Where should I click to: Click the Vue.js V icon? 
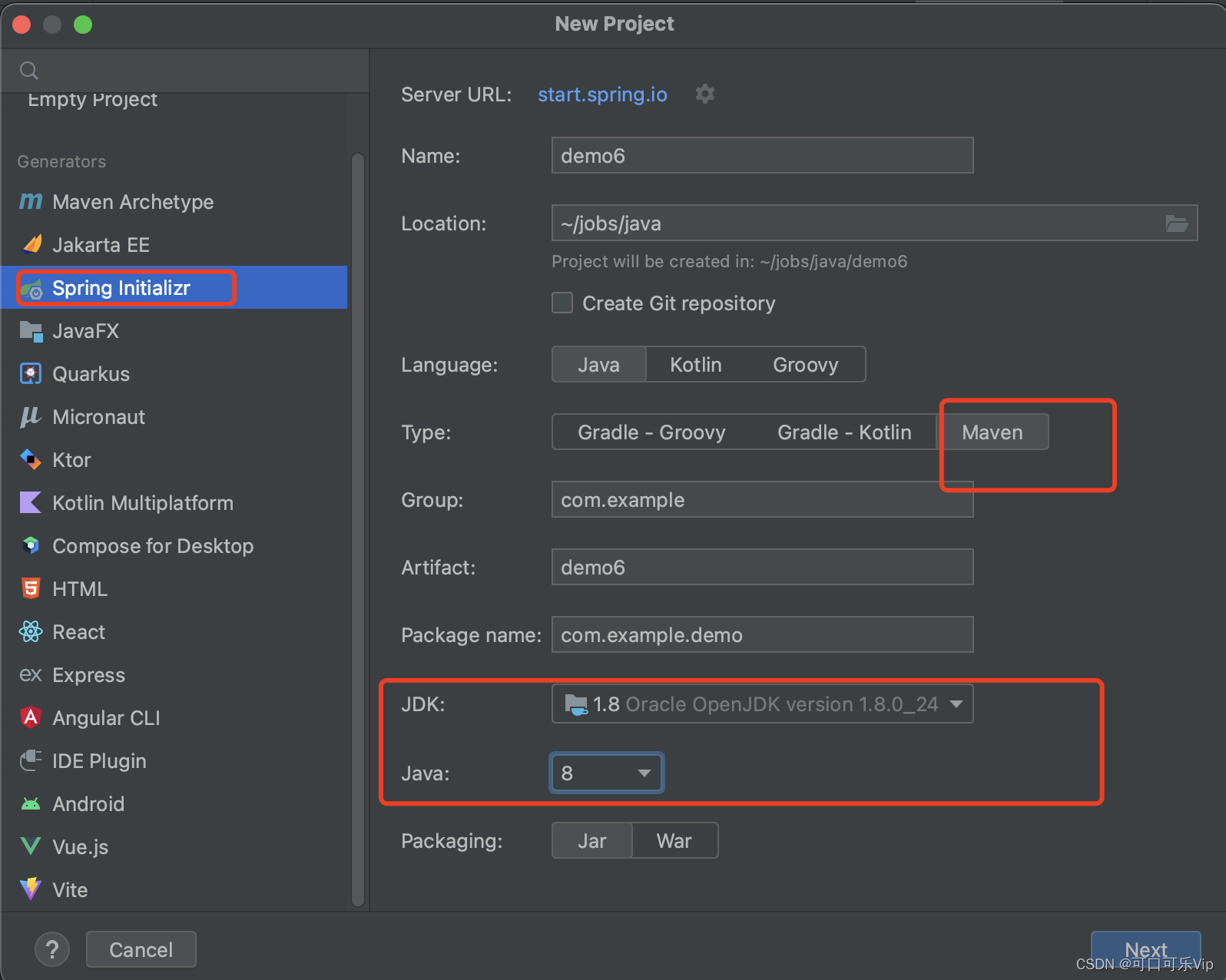coord(31,846)
